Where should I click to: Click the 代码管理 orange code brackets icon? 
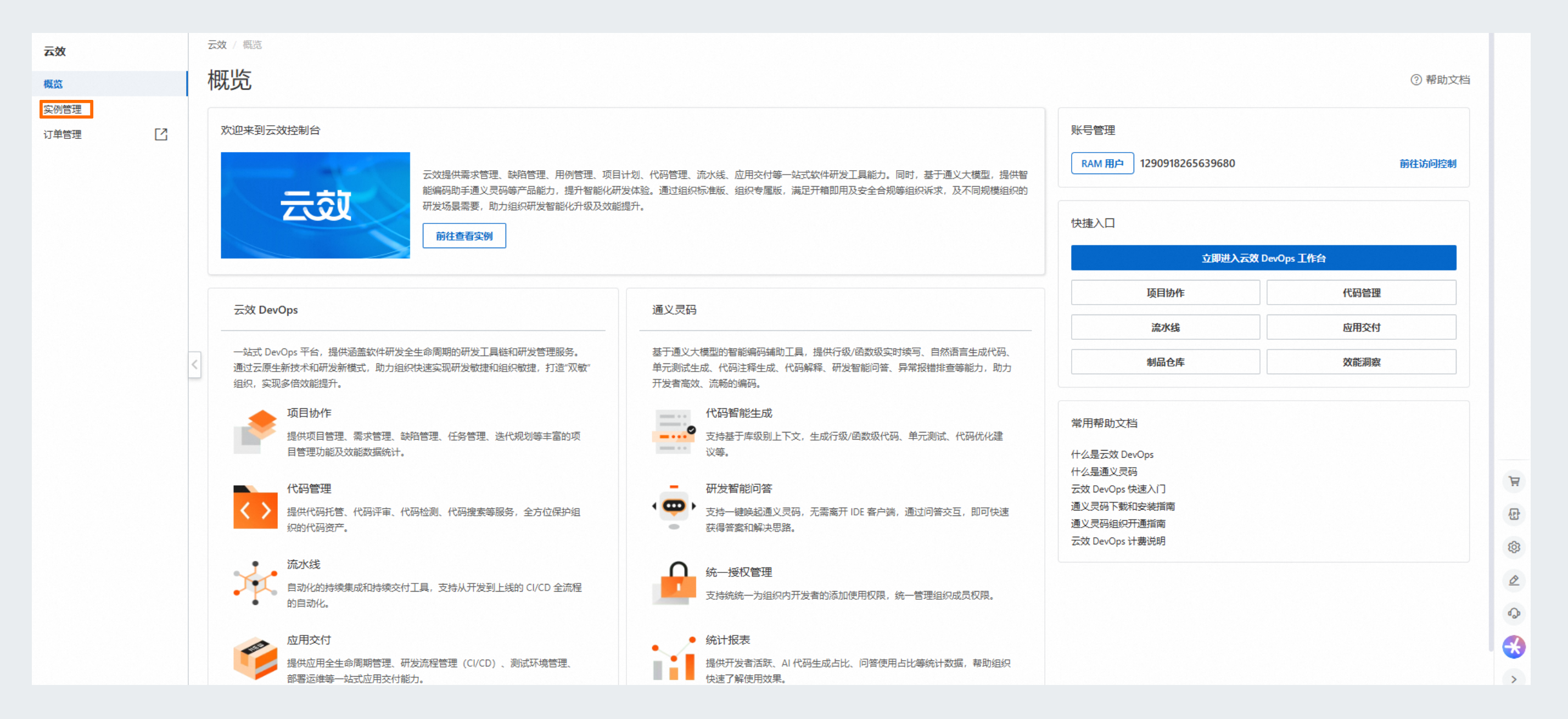coord(256,507)
